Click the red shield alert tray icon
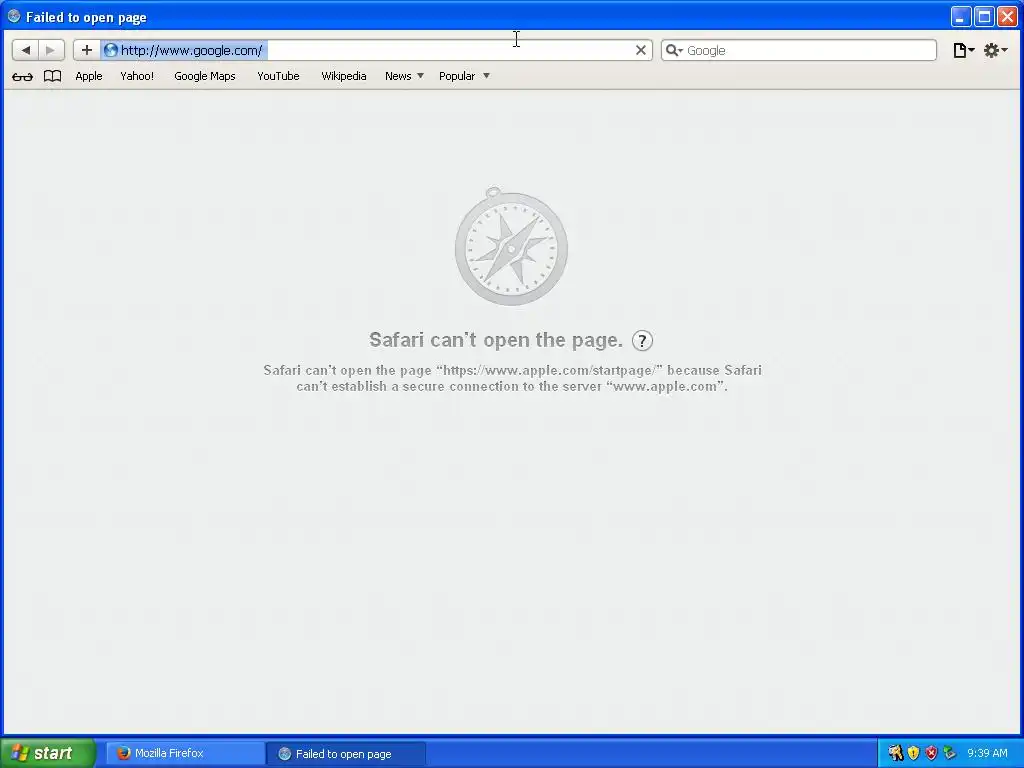 [x=931, y=753]
